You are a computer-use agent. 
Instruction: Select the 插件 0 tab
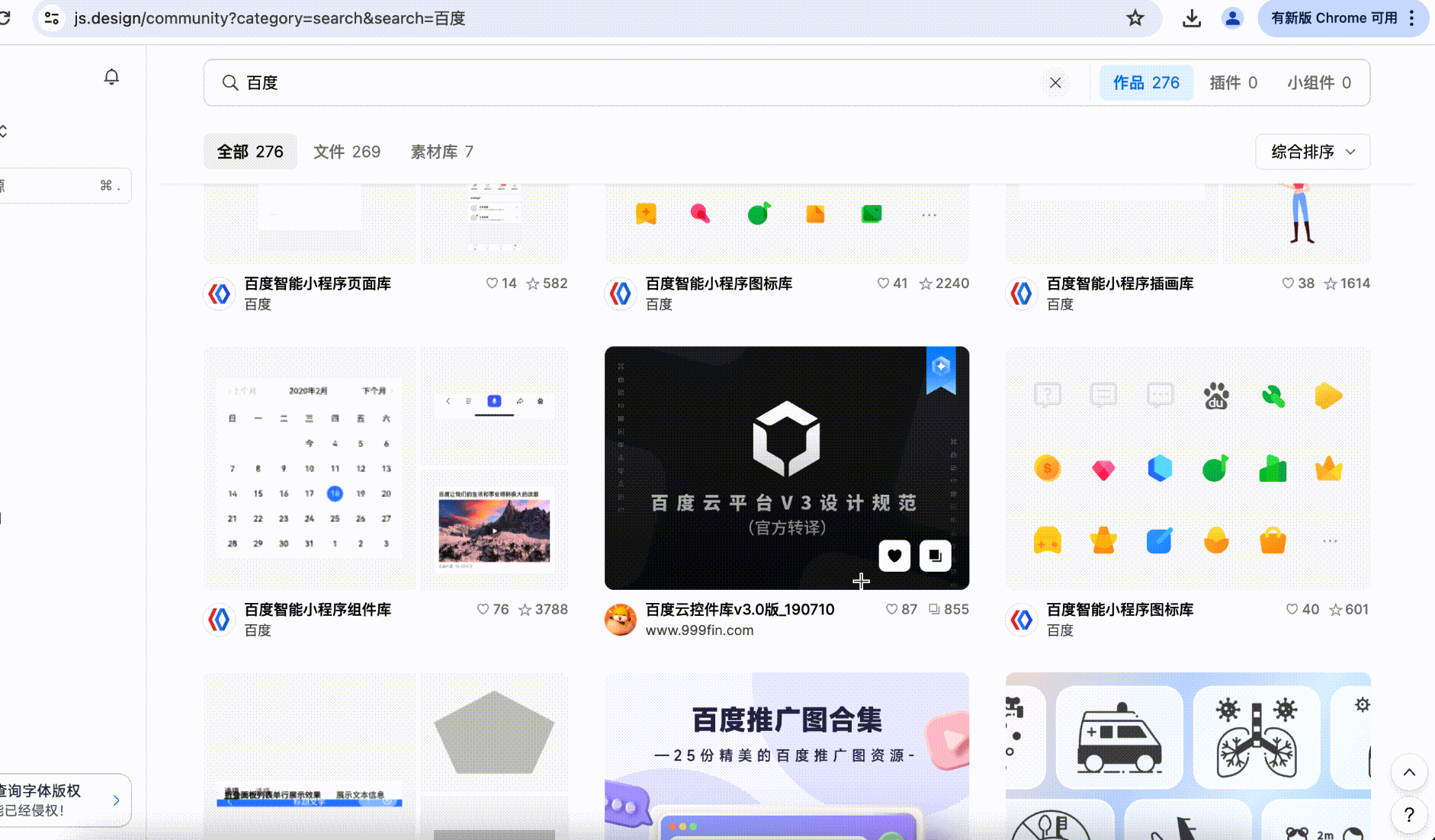tap(1233, 82)
